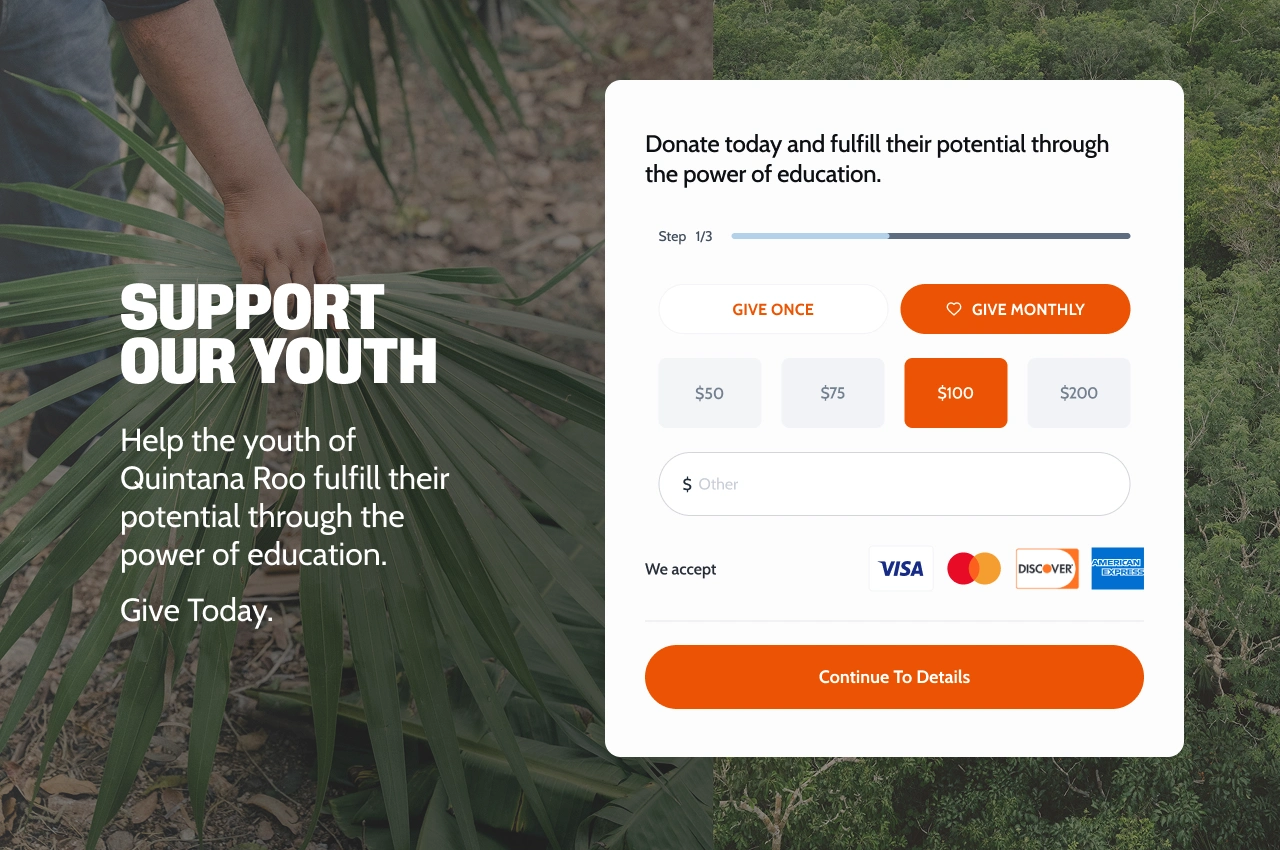The height and width of the screenshot is (850, 1280).
Task: Continue To Details button
Action: [894, 677]
